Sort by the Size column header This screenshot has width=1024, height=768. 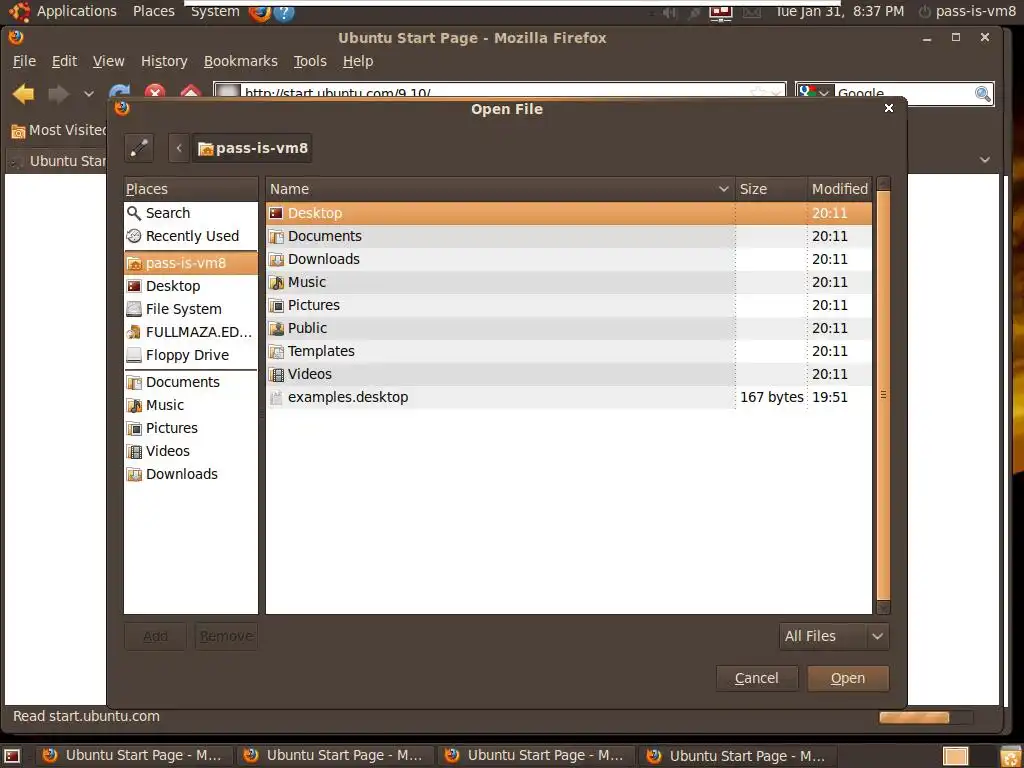pos(771,189)
